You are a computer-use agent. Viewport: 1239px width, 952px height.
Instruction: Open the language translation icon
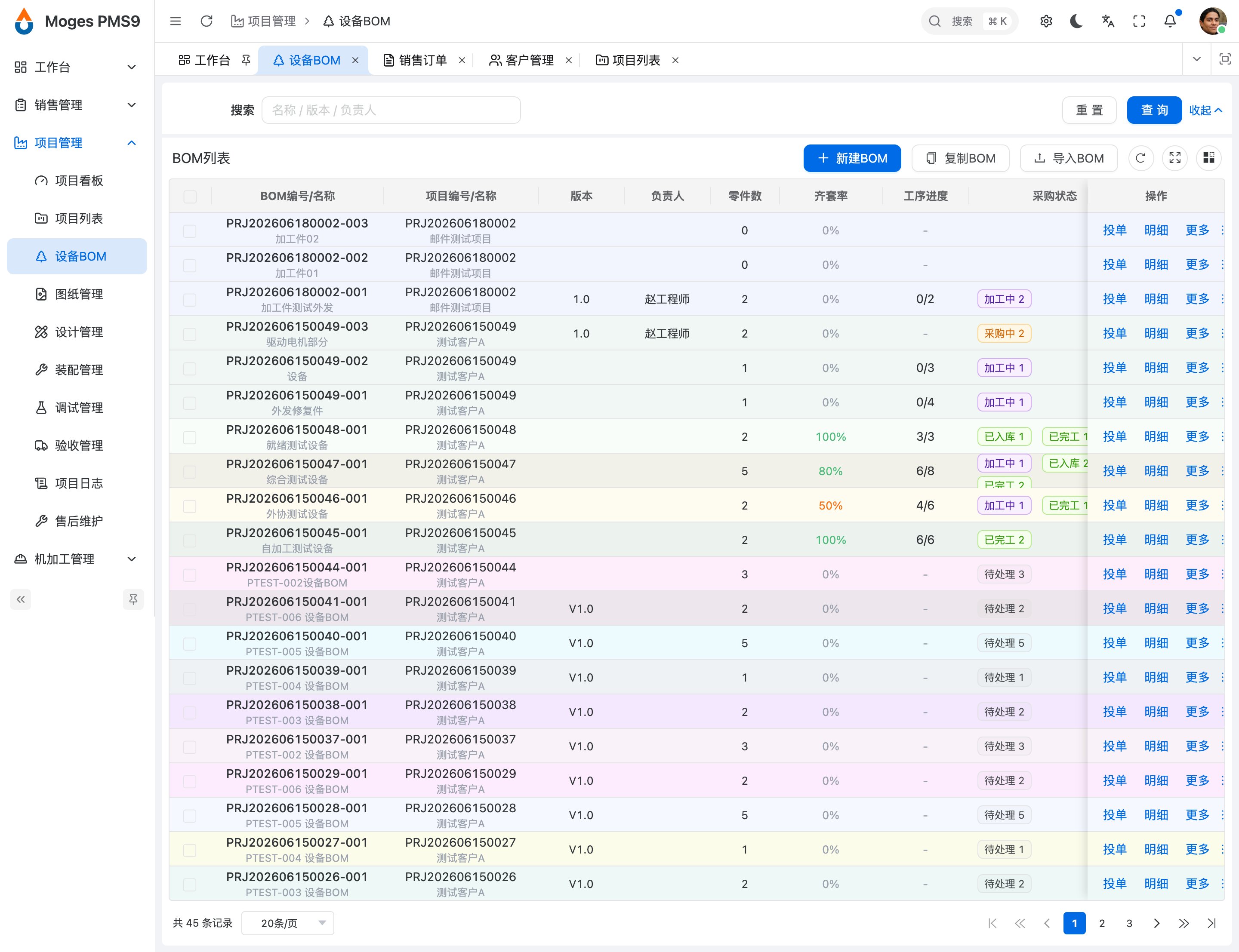point(1107,21)
